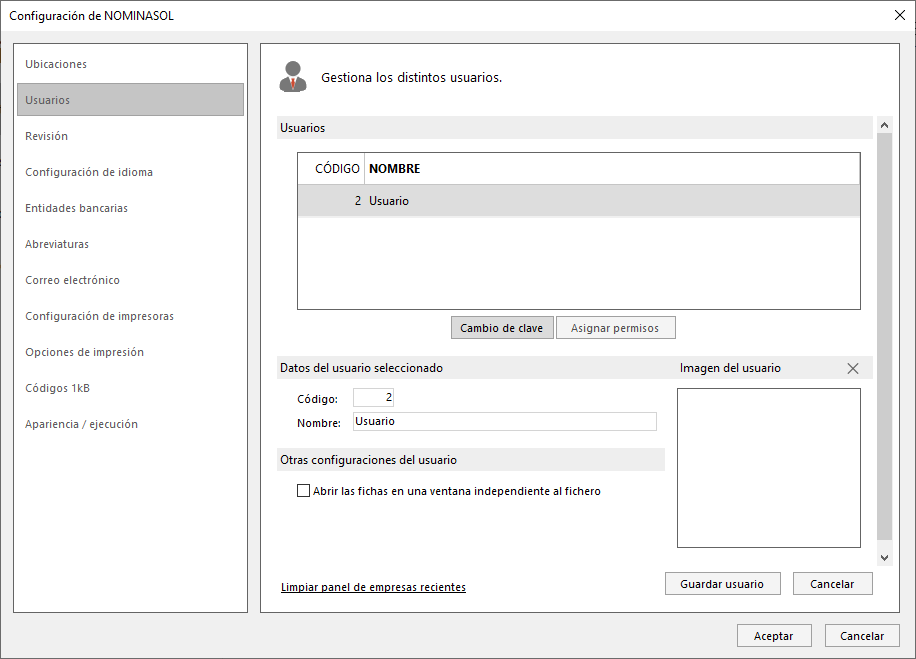This screenshot has width=916, height=659.
Task: Click the Cambio de clave button
Action: [x=502, y=328]
